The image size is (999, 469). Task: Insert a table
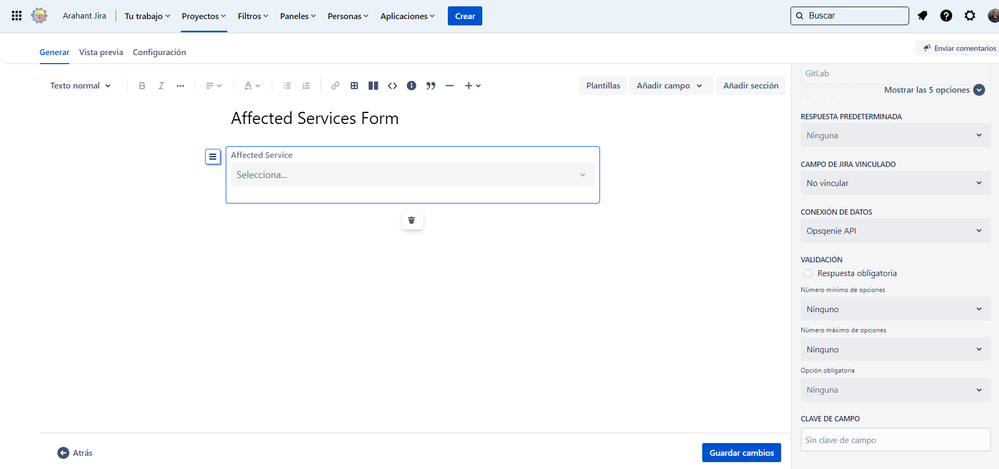point(354,85)
